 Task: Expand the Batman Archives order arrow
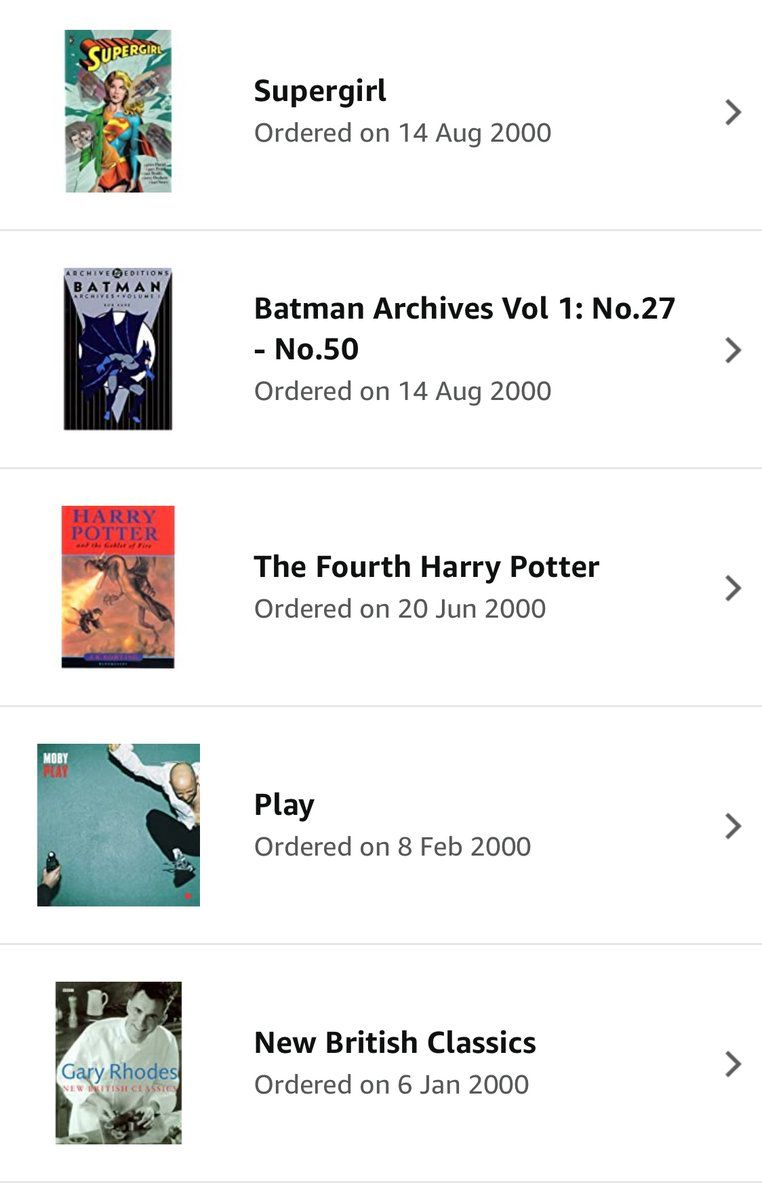click(x=733, y=350)
